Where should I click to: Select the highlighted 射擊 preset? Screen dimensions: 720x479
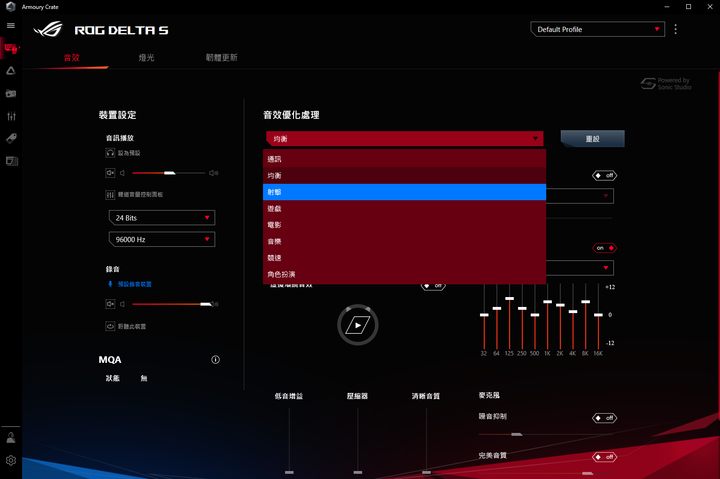pos(405,192)
